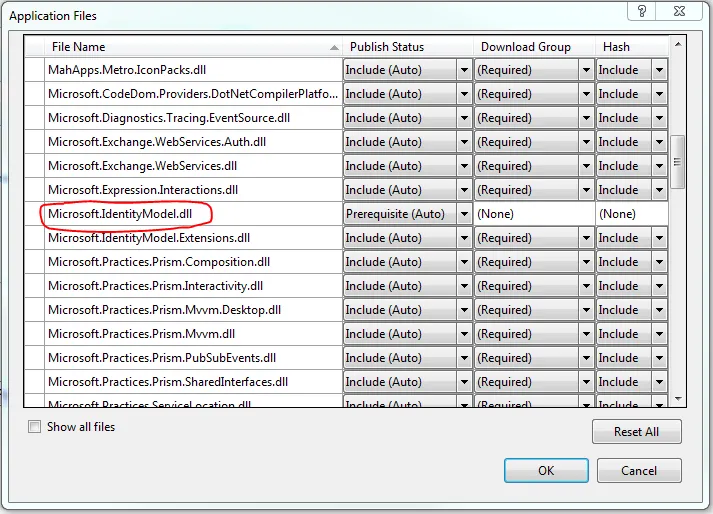713x514 pixels.
Task: Click the (None) Hash cell for Microsoft.IdentityModel.dll
Action: (632, 214)
